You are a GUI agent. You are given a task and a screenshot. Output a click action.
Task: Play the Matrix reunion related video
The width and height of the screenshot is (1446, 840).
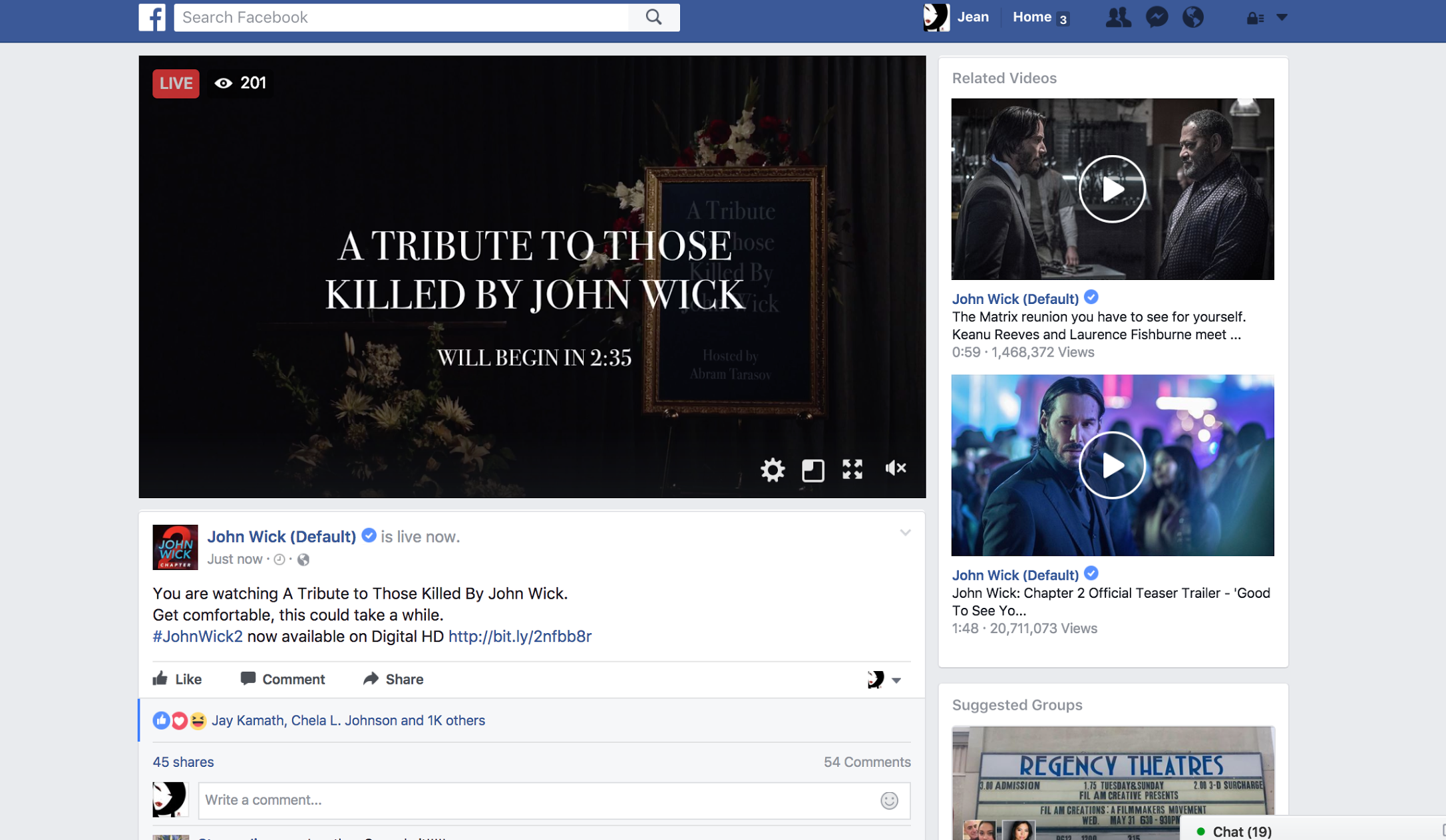(x=1112, y=189)
